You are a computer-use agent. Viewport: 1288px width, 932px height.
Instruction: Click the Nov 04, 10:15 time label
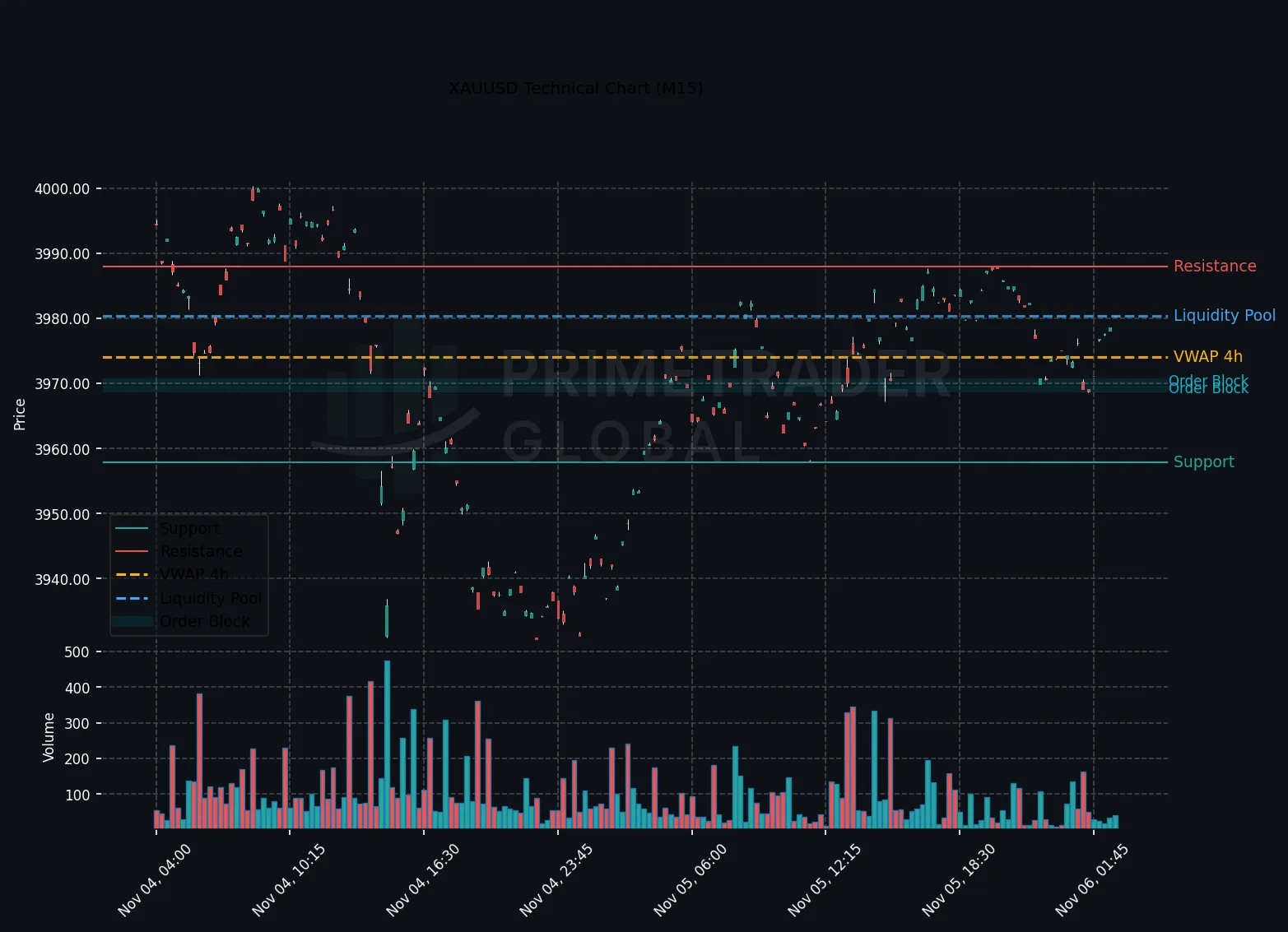pos(289,880)
